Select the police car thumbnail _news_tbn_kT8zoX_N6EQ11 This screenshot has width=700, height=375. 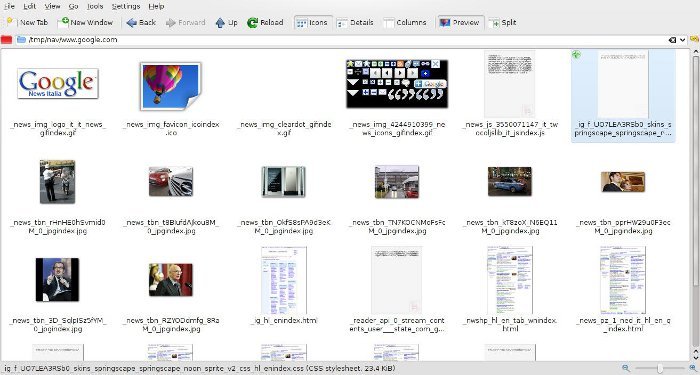tap(510, 181)
